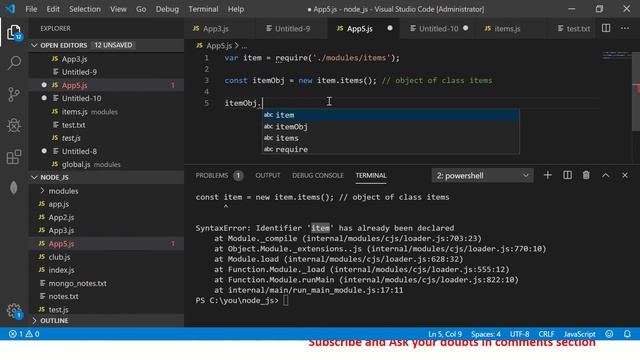The width and height of the screenshot is (640, 360).
Task: Open notifications bell in status bar
Action: click(x=627, y=334)
